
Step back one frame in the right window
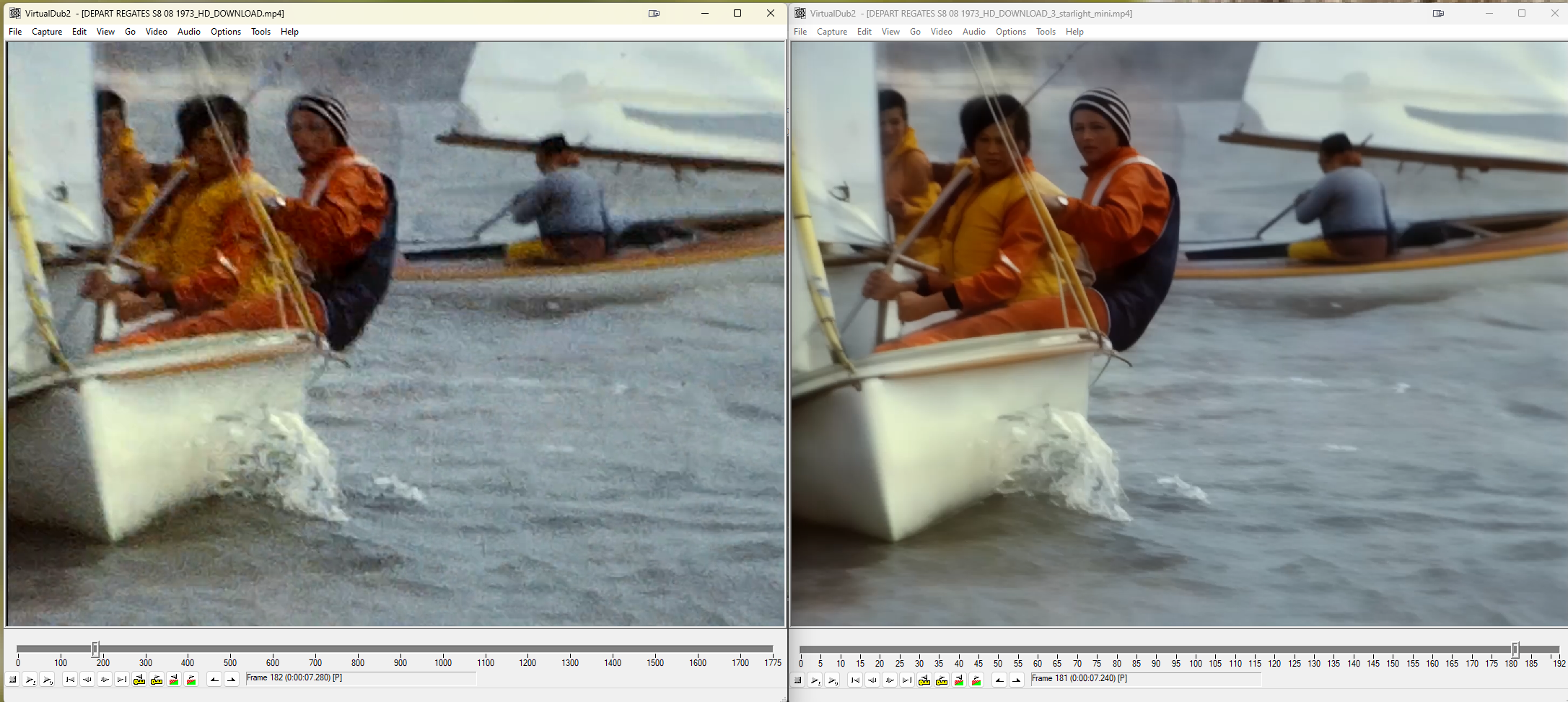[x=872, y=680]
